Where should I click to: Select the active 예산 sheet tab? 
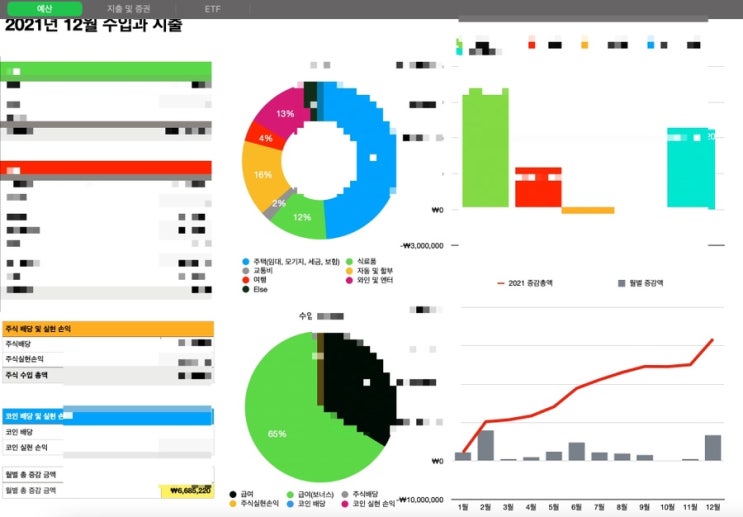45,9
